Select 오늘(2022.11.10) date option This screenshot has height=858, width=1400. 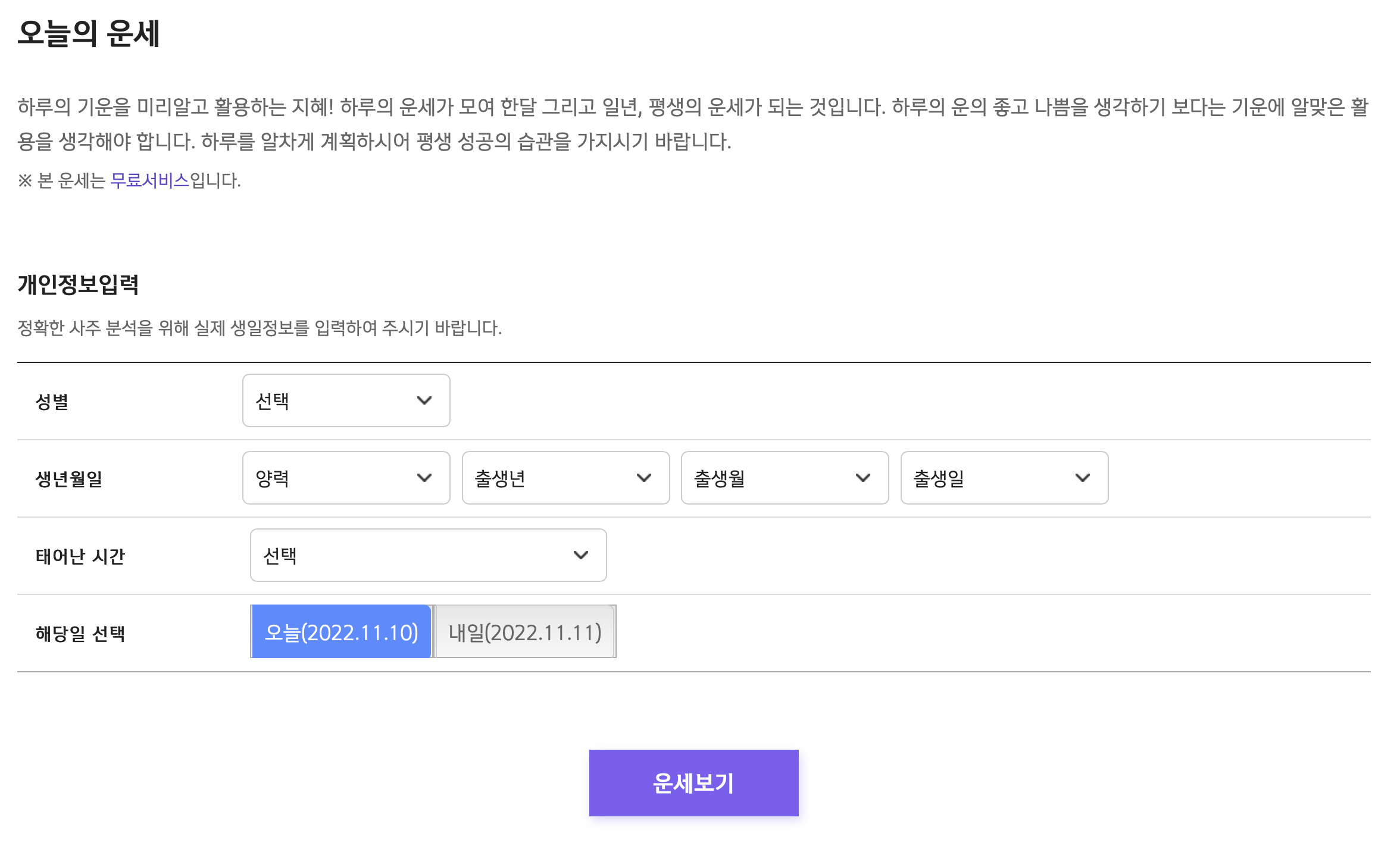pyautogui.click(x=341, y=632)
